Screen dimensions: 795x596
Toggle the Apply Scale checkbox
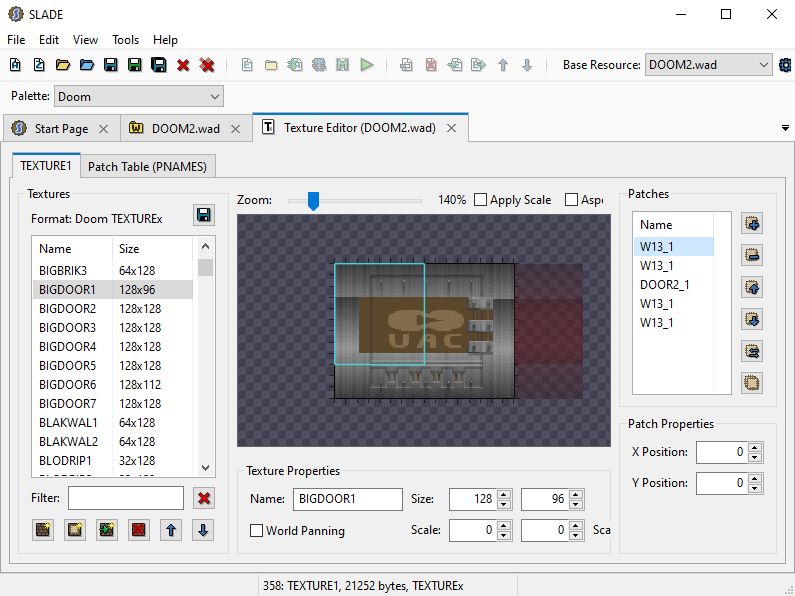click(x=481, y=200)
